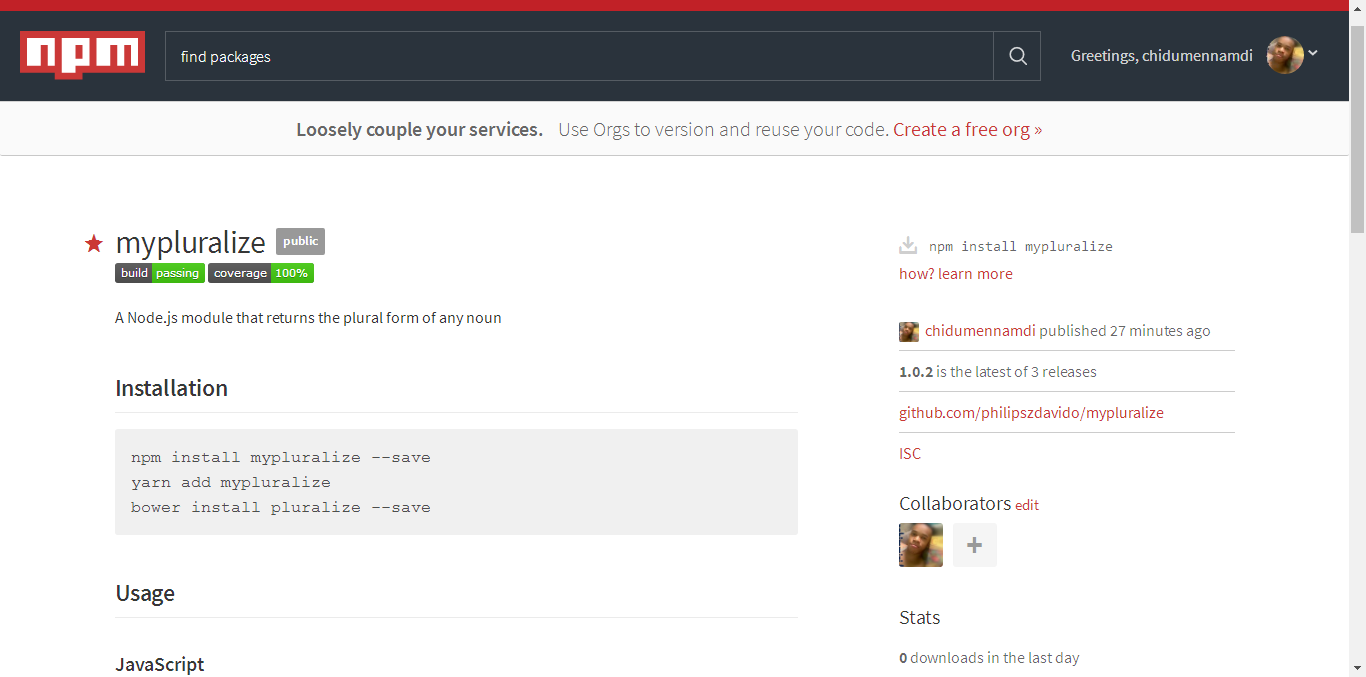Click the download icon beside npm install
The height and width of the screenshot is (677, 1366).
coord(908,245)
